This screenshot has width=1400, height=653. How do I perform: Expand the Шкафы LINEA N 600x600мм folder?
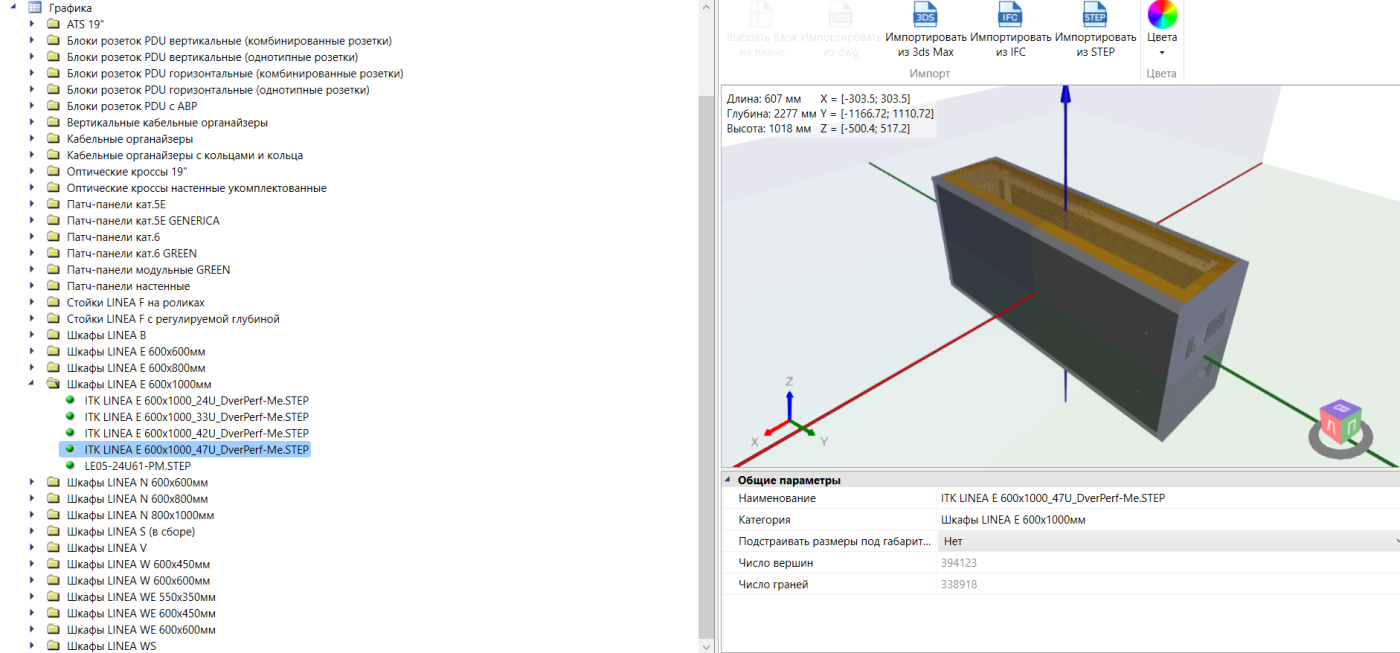coord(31,482)
